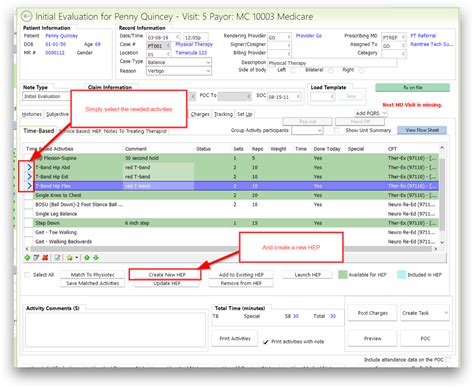Expand the Create Task dropdown
The image size is (474, 388).
click(446, 313)
